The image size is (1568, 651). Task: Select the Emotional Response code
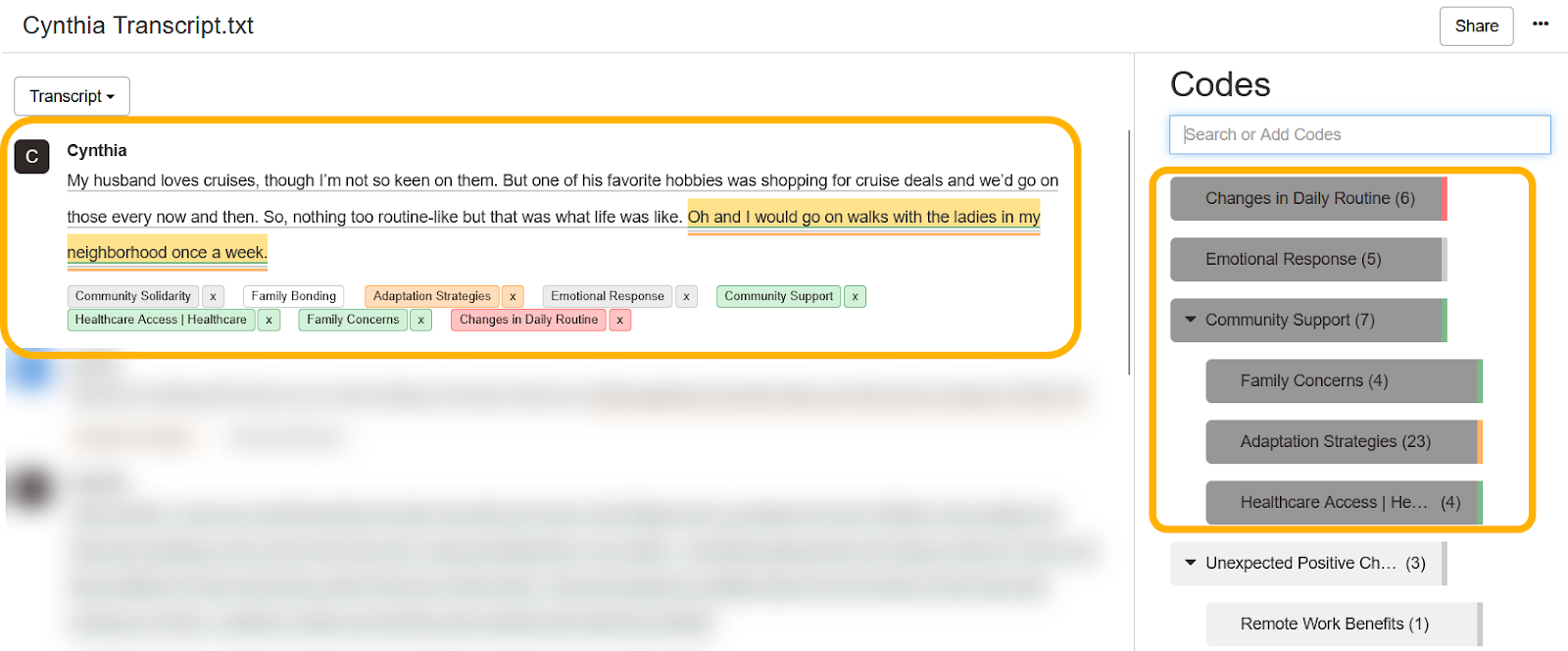tap(1306, 259)
